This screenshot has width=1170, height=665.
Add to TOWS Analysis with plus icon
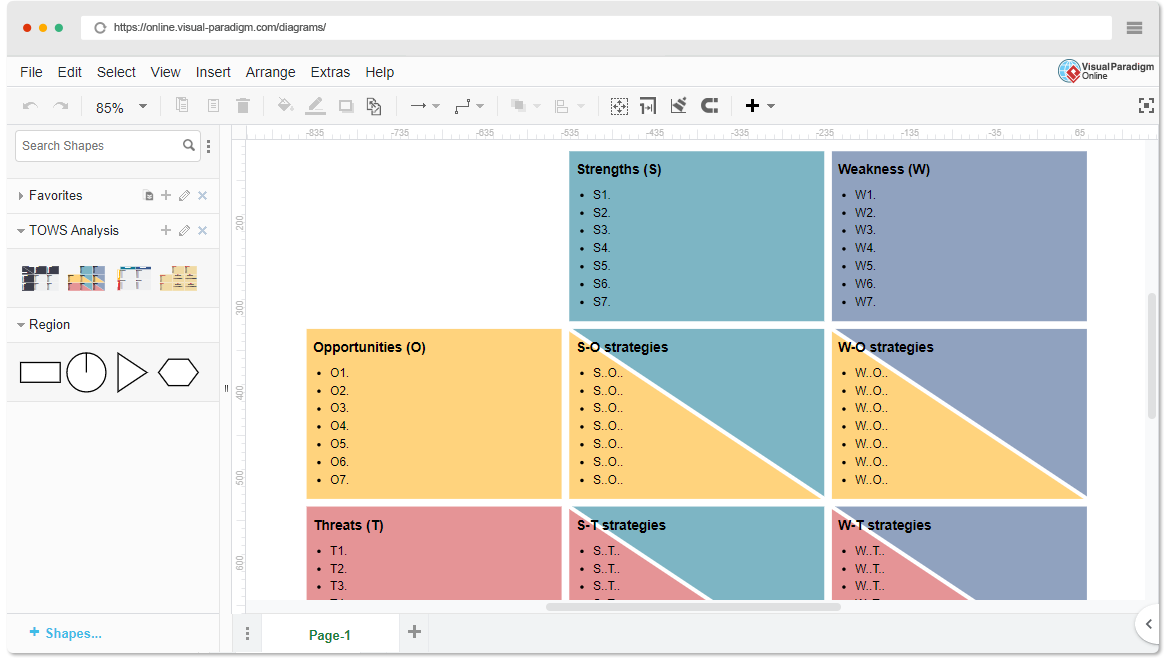[166, 231]
